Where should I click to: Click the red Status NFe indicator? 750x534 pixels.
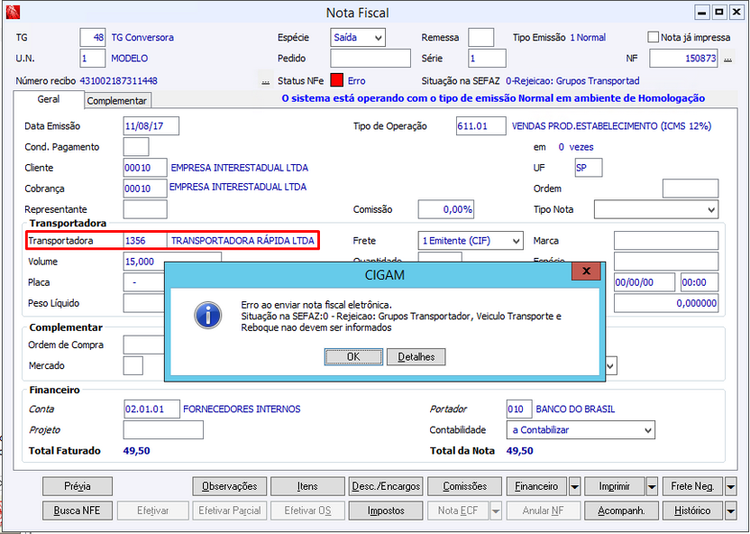(337, 80)
